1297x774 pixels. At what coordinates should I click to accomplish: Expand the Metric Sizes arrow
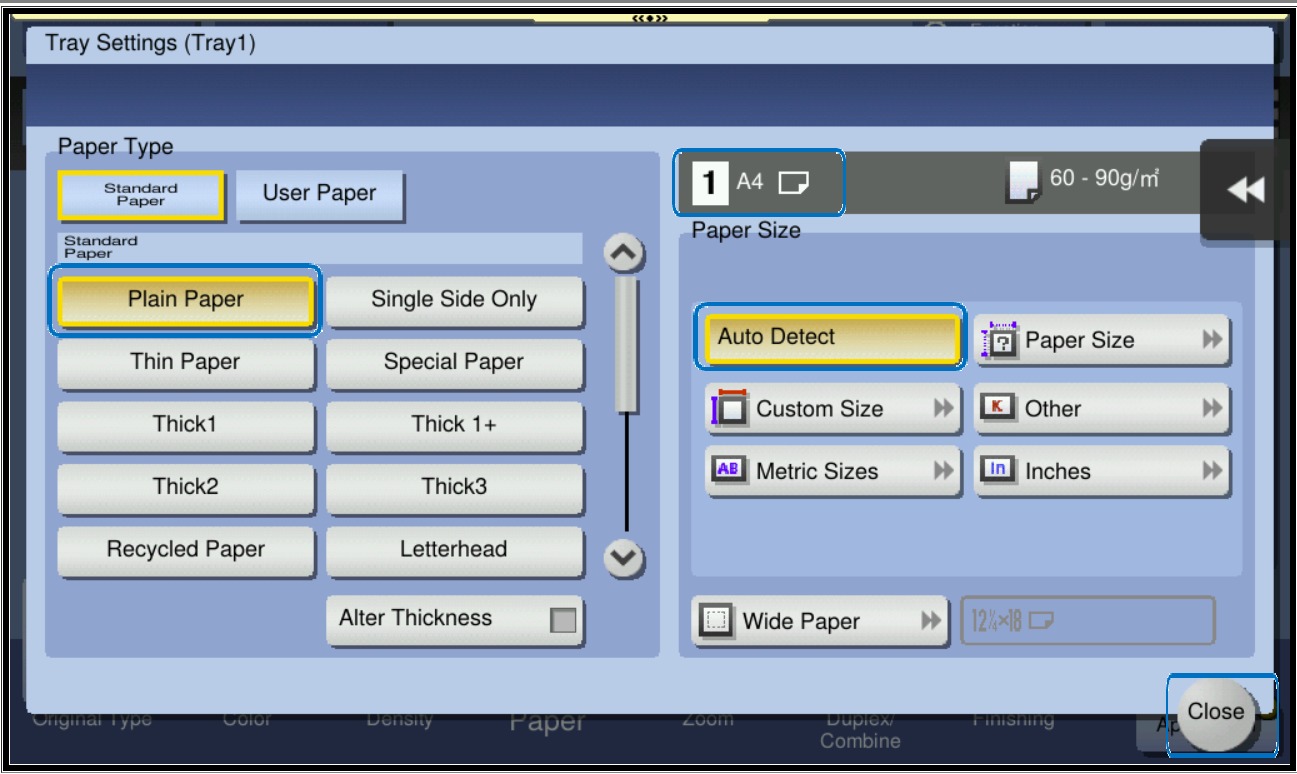point(941,471)
